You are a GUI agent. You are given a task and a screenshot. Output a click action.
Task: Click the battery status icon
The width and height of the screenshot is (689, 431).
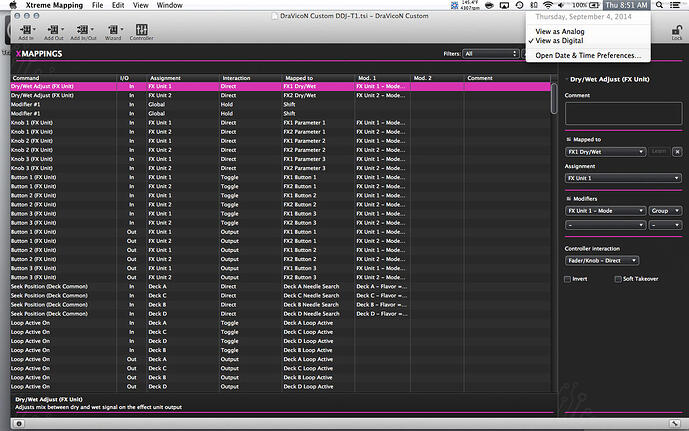tap(594, 5)
